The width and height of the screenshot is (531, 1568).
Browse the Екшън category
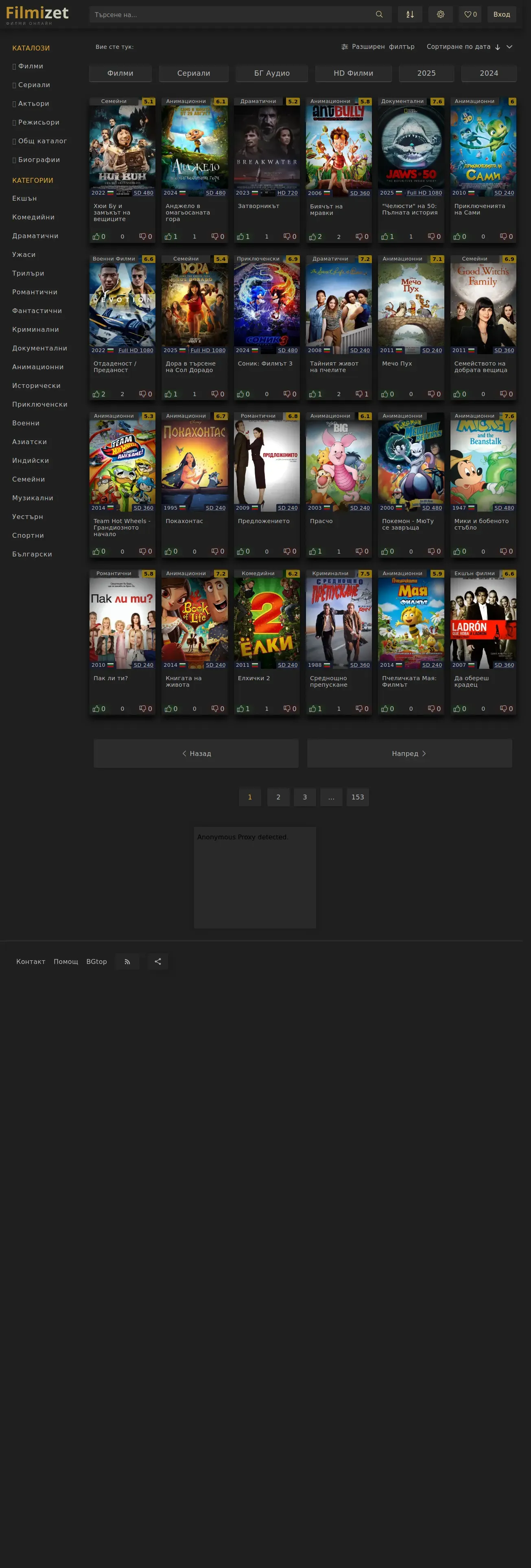[24, 198]
